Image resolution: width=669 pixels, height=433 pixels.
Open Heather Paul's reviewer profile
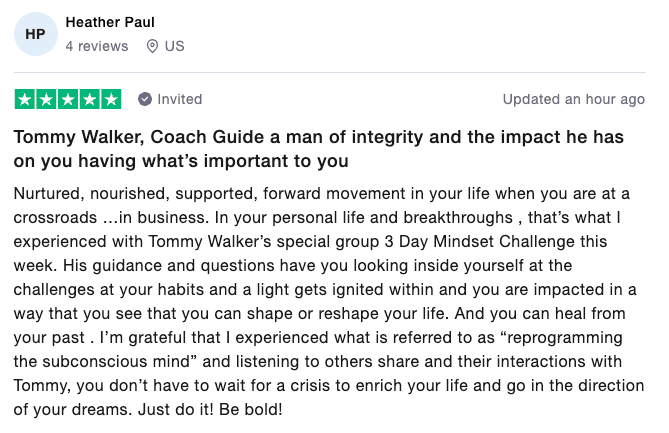coord(110,22)
